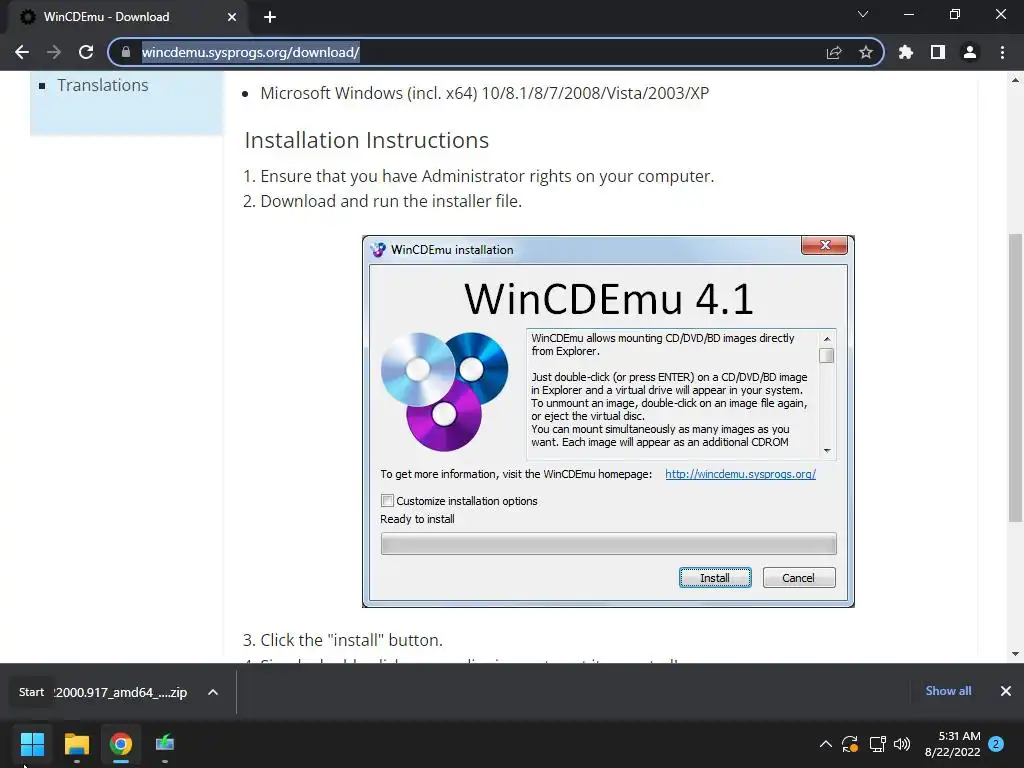
Task: Open network status tray icon
Action: tap(877, 744)
